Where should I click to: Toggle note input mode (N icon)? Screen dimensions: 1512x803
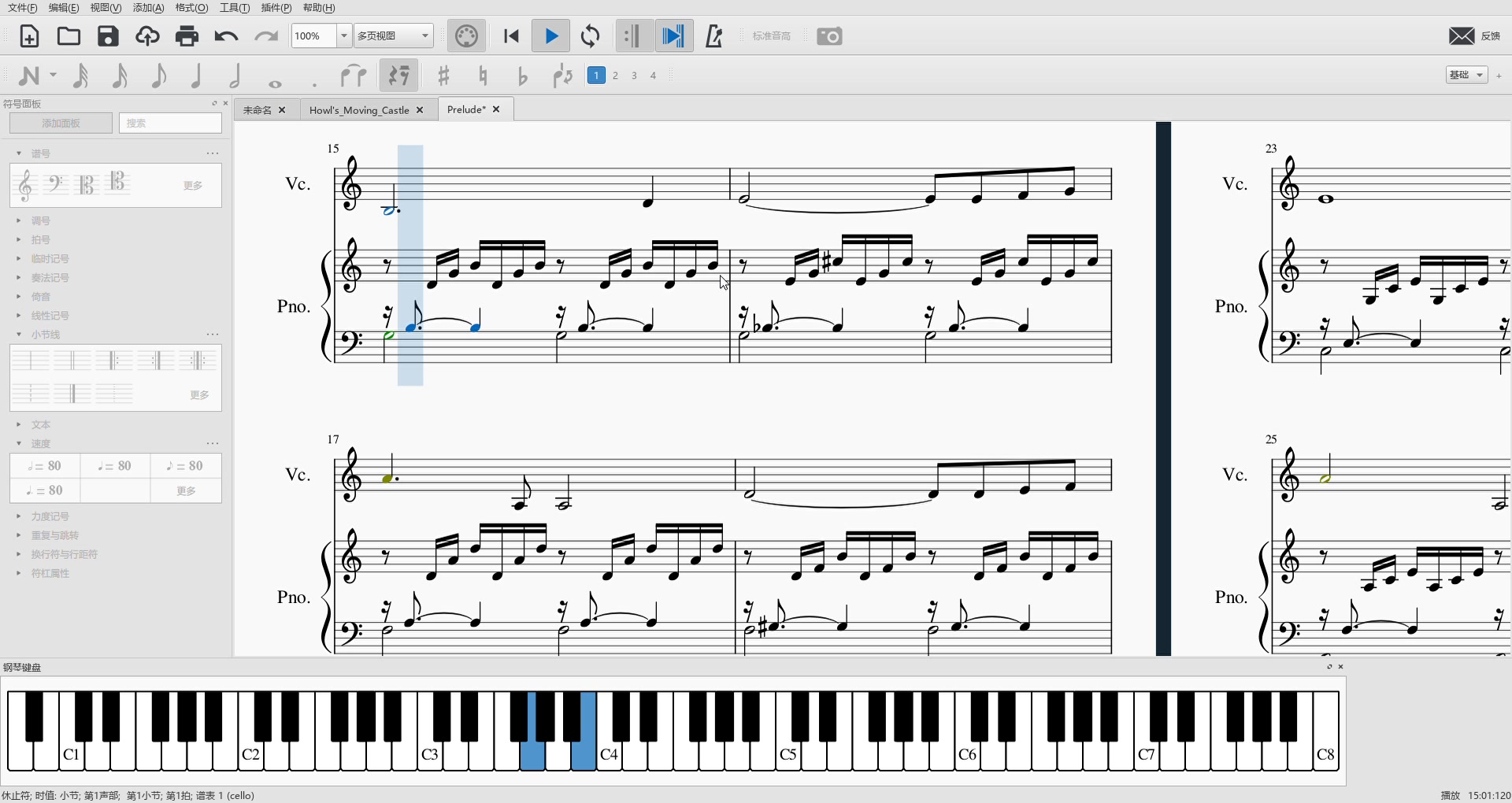coord(29,76)
